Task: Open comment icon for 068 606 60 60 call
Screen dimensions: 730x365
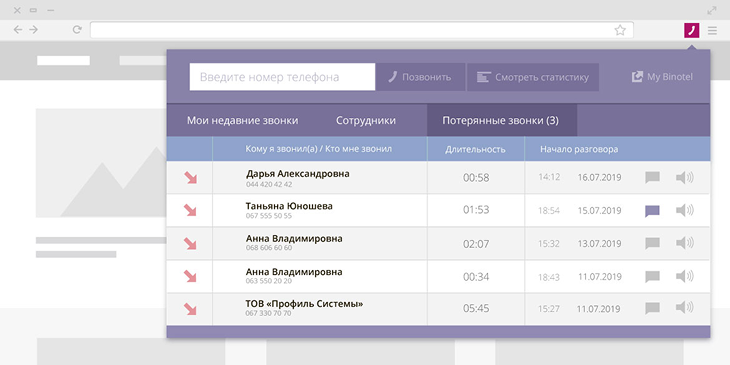Action: point(652,243)
